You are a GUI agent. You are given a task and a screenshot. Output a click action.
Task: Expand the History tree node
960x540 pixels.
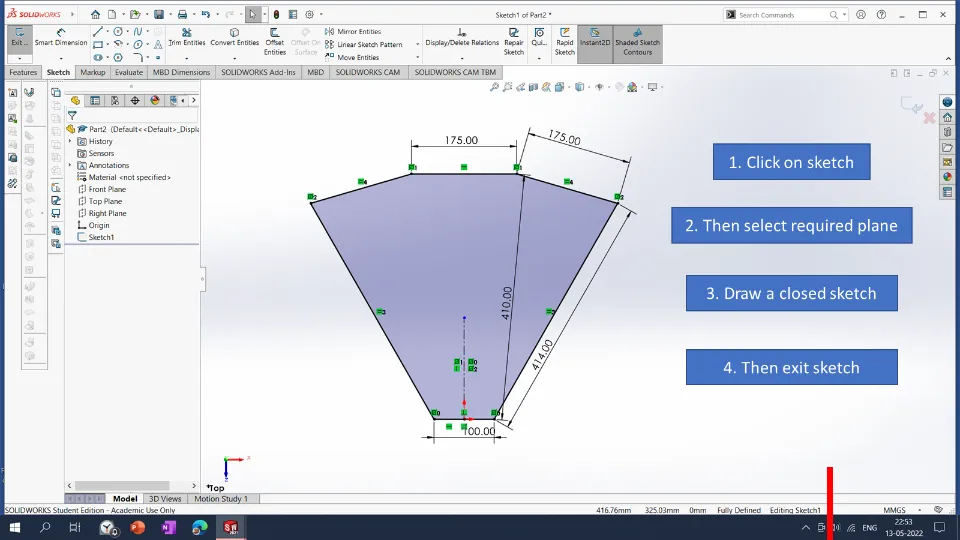click(70, 141)
